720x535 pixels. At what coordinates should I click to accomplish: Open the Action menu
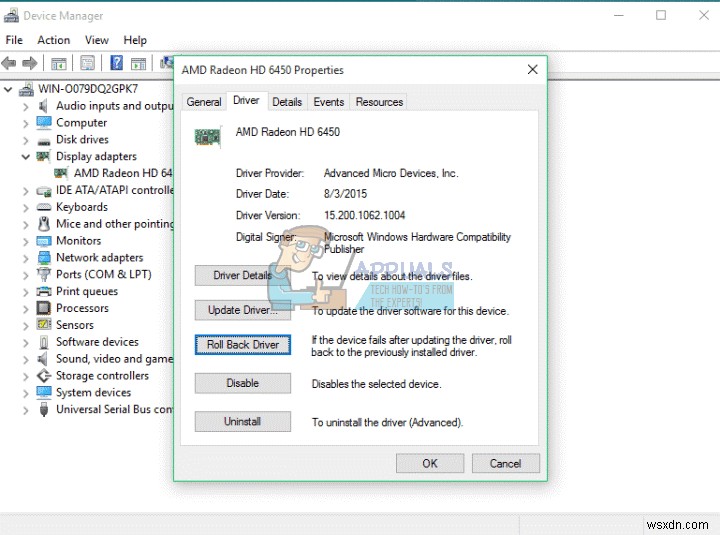[x=54, y=40]
